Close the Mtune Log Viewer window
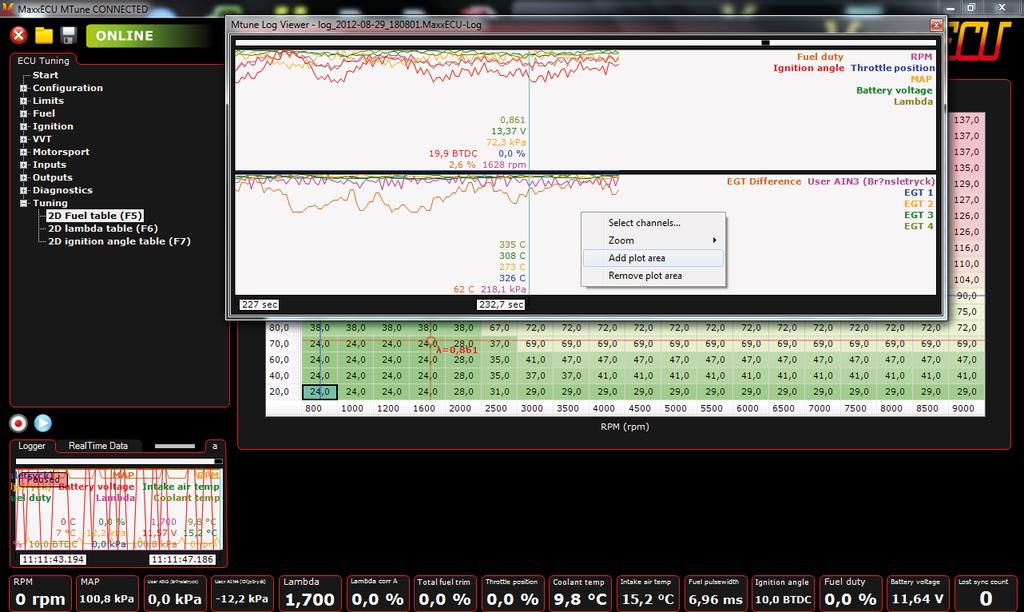Image resolution: width=1024 pixels, height=612 pixels. [x=936, y=25]
